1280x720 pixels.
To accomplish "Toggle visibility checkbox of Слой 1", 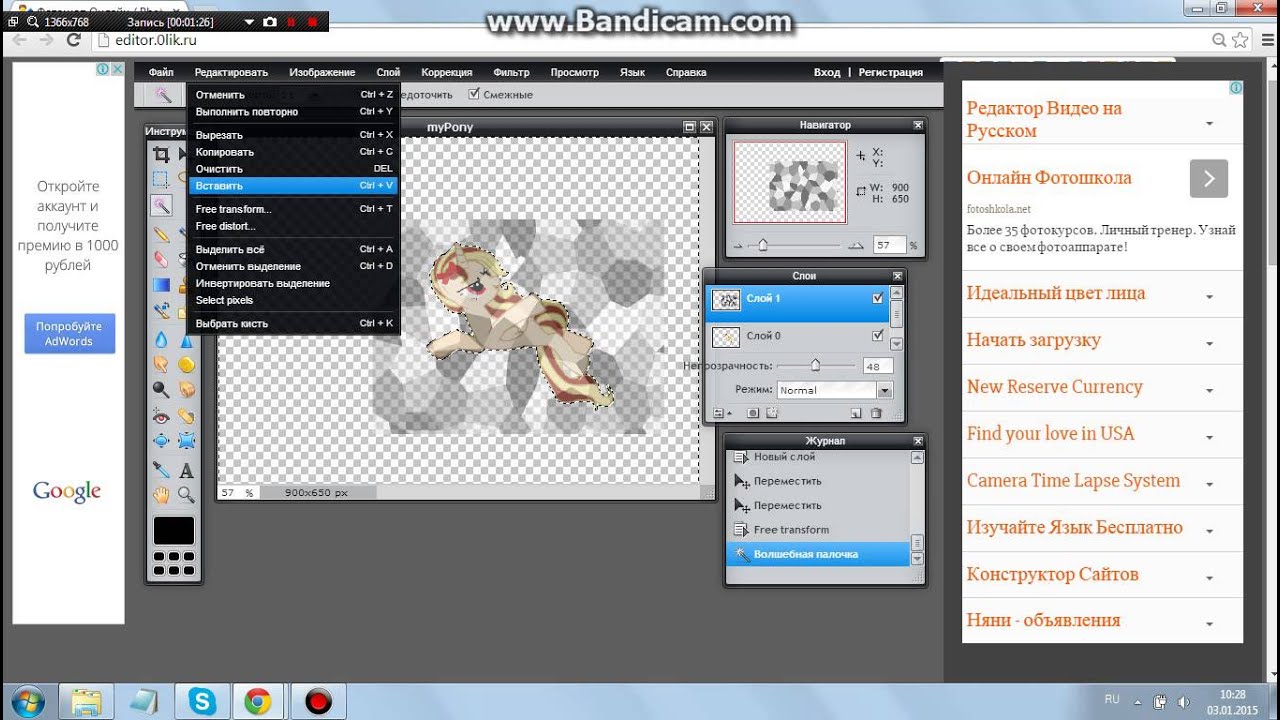I will (x=878, y=298).
